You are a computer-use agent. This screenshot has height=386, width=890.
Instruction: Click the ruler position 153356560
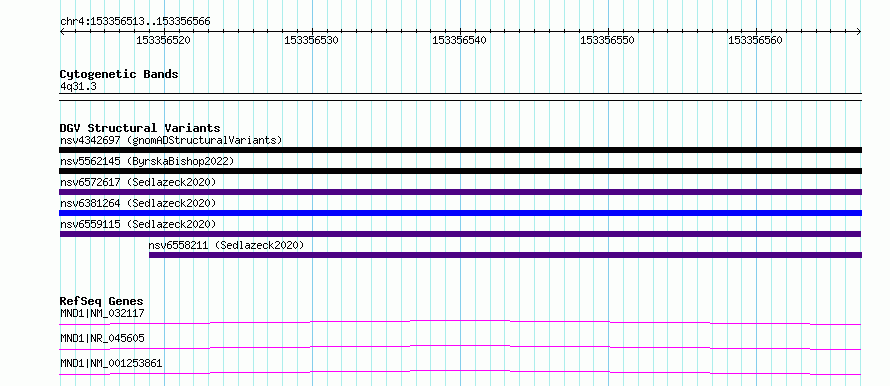(755, 40)
